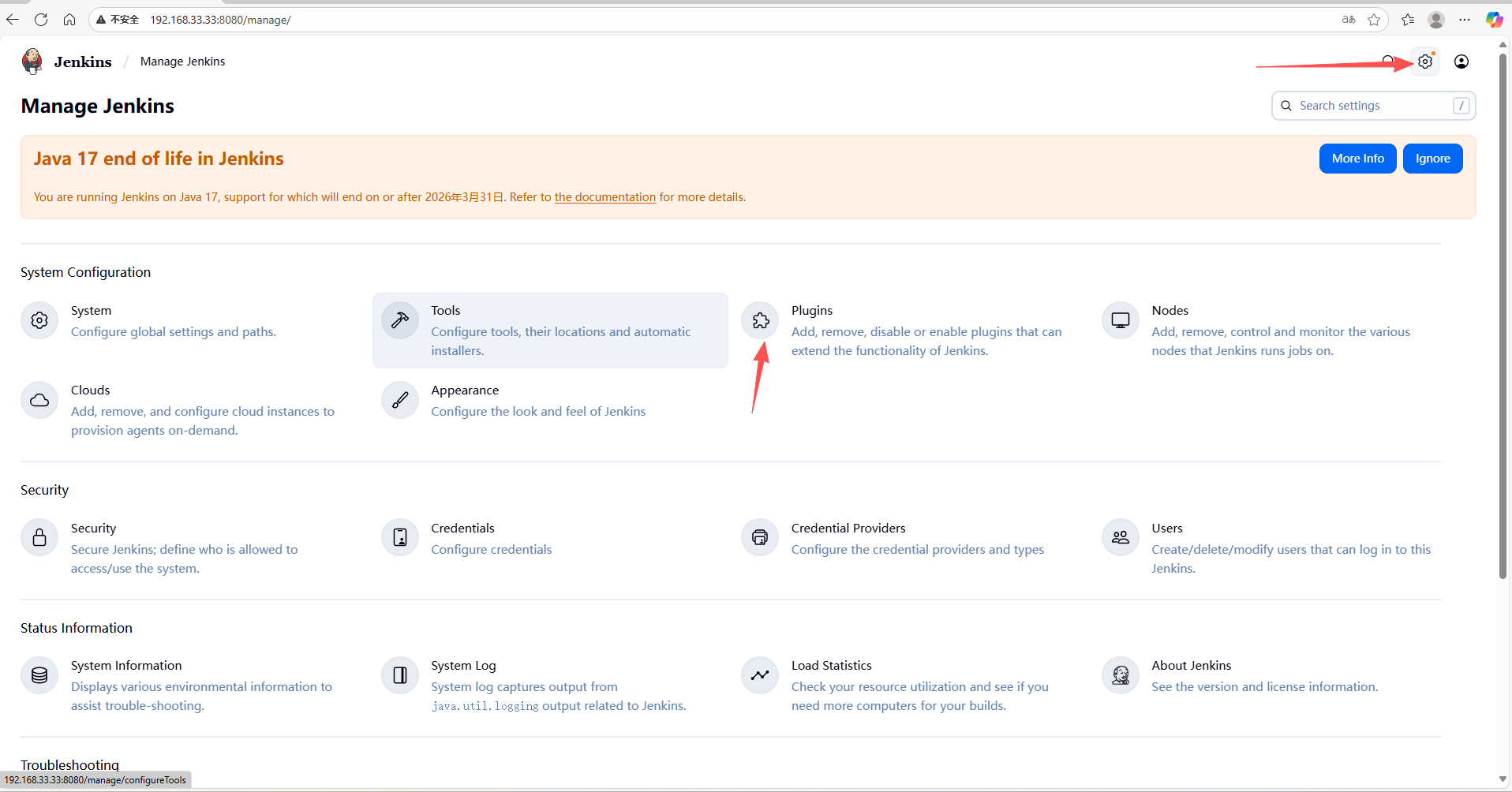Click the Nodes monitor icon
The height and width of the screenshot is (792, 1512).
pos(1121,320)
